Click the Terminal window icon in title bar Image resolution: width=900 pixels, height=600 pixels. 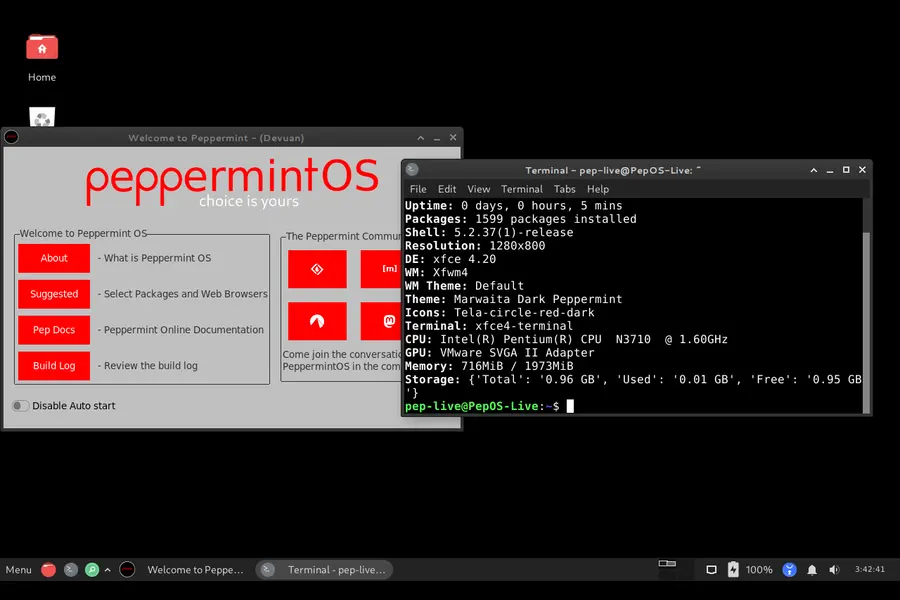pyautogui.click(x=412, y=169)
